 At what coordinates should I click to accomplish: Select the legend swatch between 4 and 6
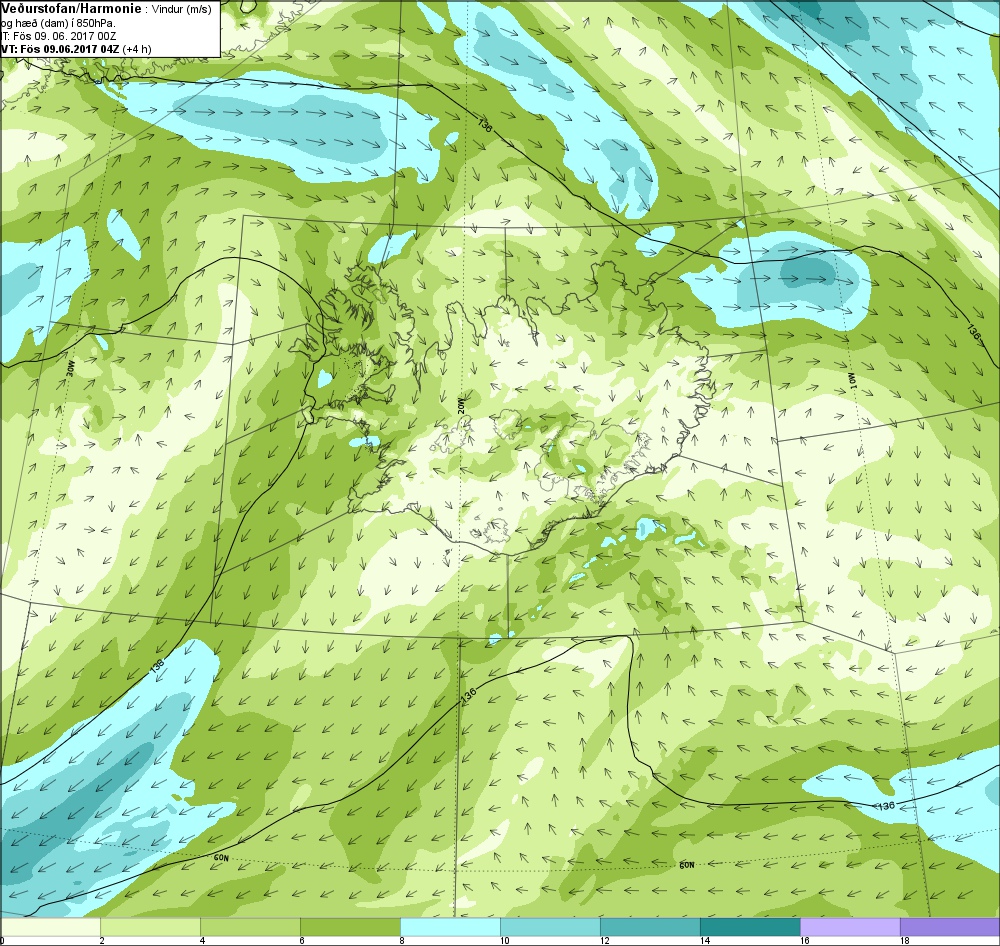[x=251, y=926]
